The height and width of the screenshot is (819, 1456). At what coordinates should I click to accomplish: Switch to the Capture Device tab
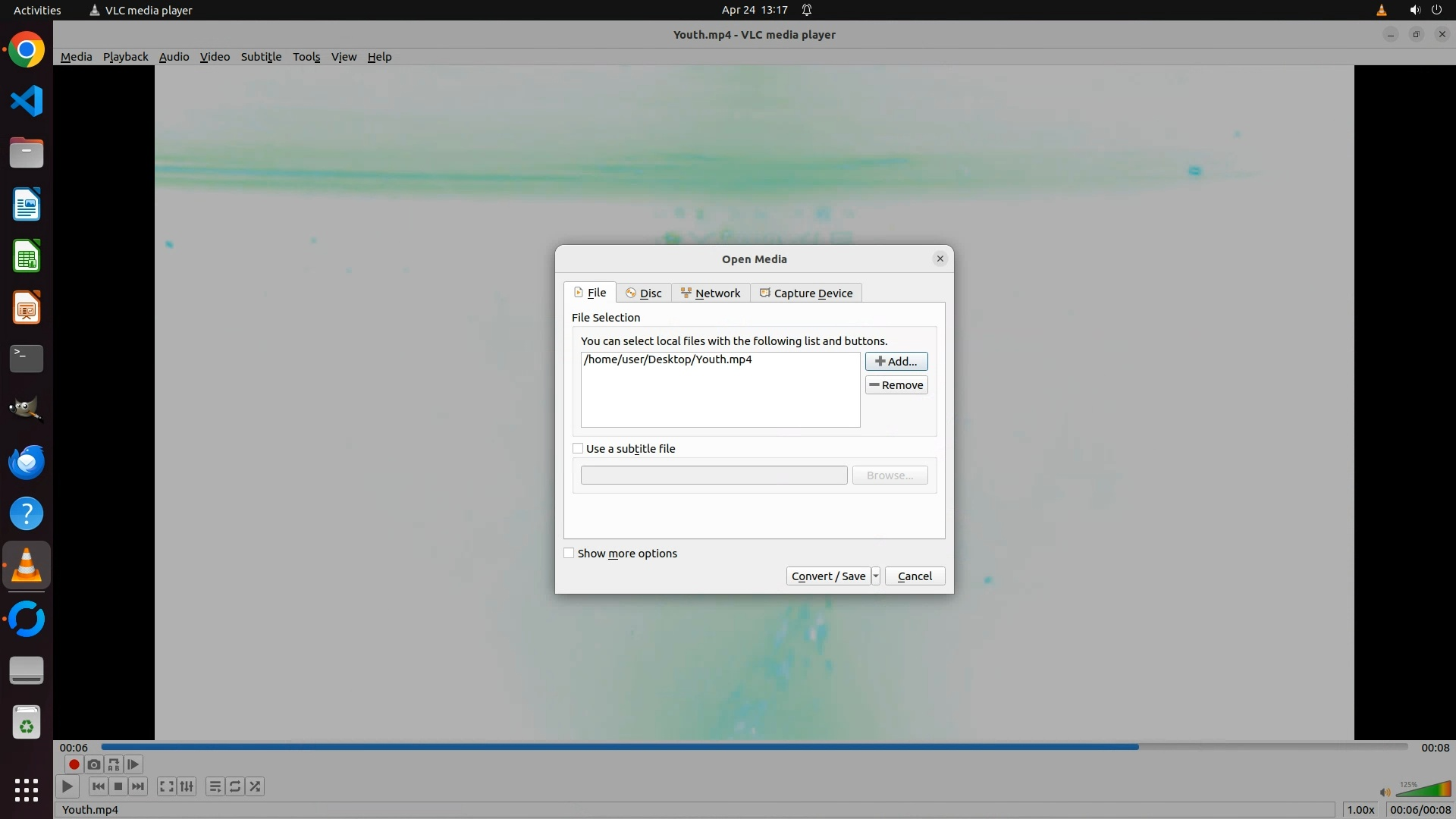[x=806, y=293]
